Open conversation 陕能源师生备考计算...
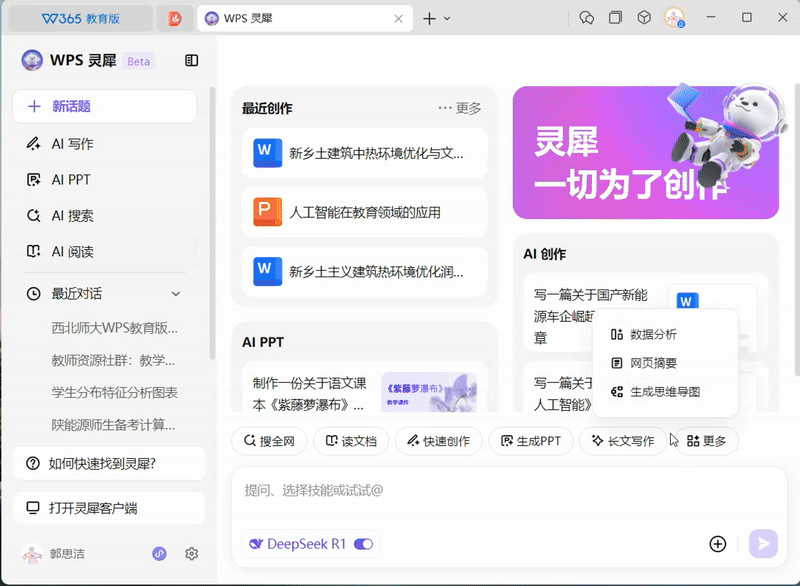This screenshot has width=800, height=586. [113, 424]
